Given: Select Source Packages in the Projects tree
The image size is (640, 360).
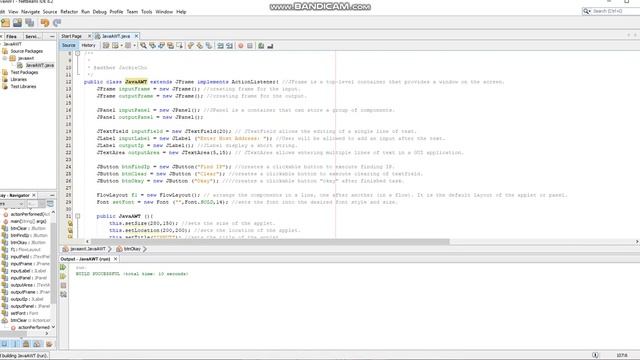Looking at the screenshot, I should (27, 51).
